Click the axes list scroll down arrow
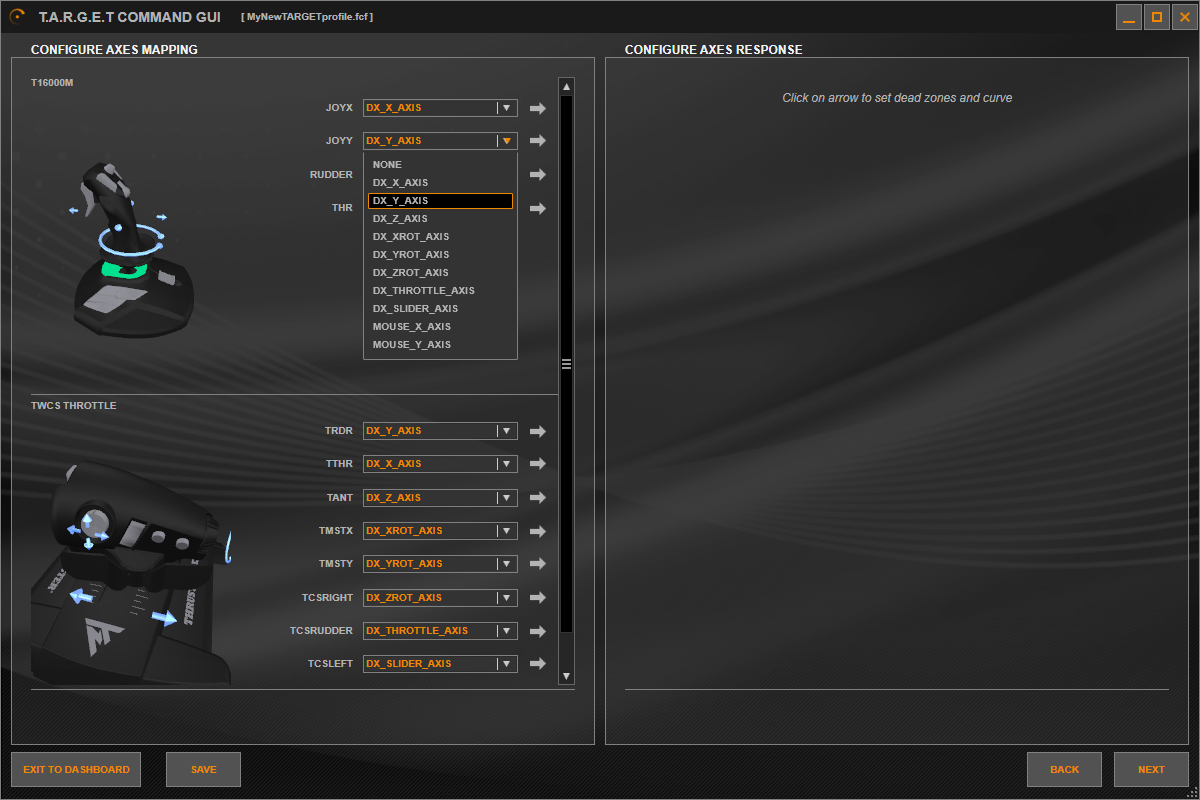Viewport: 1200px width, 800px height. (x=566, y=676)
